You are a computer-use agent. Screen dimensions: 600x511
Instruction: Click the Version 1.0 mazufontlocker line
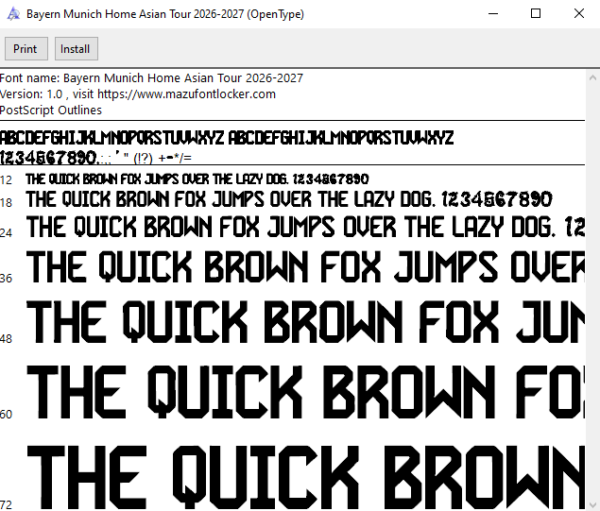click(138, 94)
